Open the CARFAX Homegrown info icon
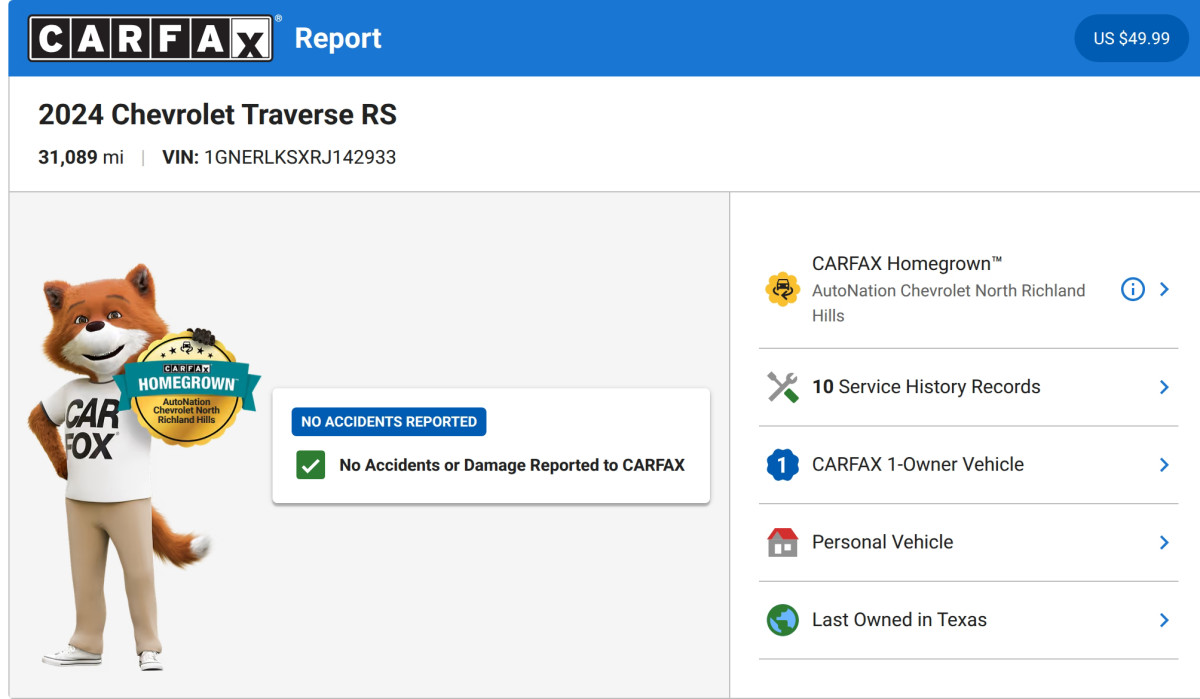The image size is (1200, 699). pyautogui.click(x=1132, y=289)
